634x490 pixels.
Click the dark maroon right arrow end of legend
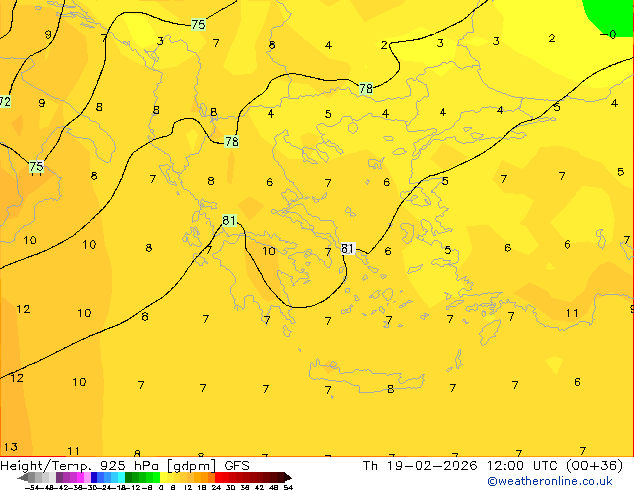tap(288, 478)
